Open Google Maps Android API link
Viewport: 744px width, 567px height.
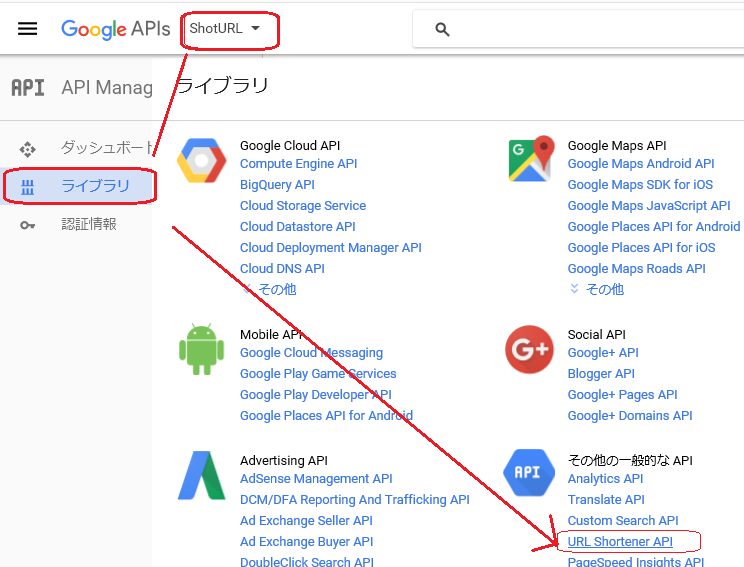click(x=641, y=164)
